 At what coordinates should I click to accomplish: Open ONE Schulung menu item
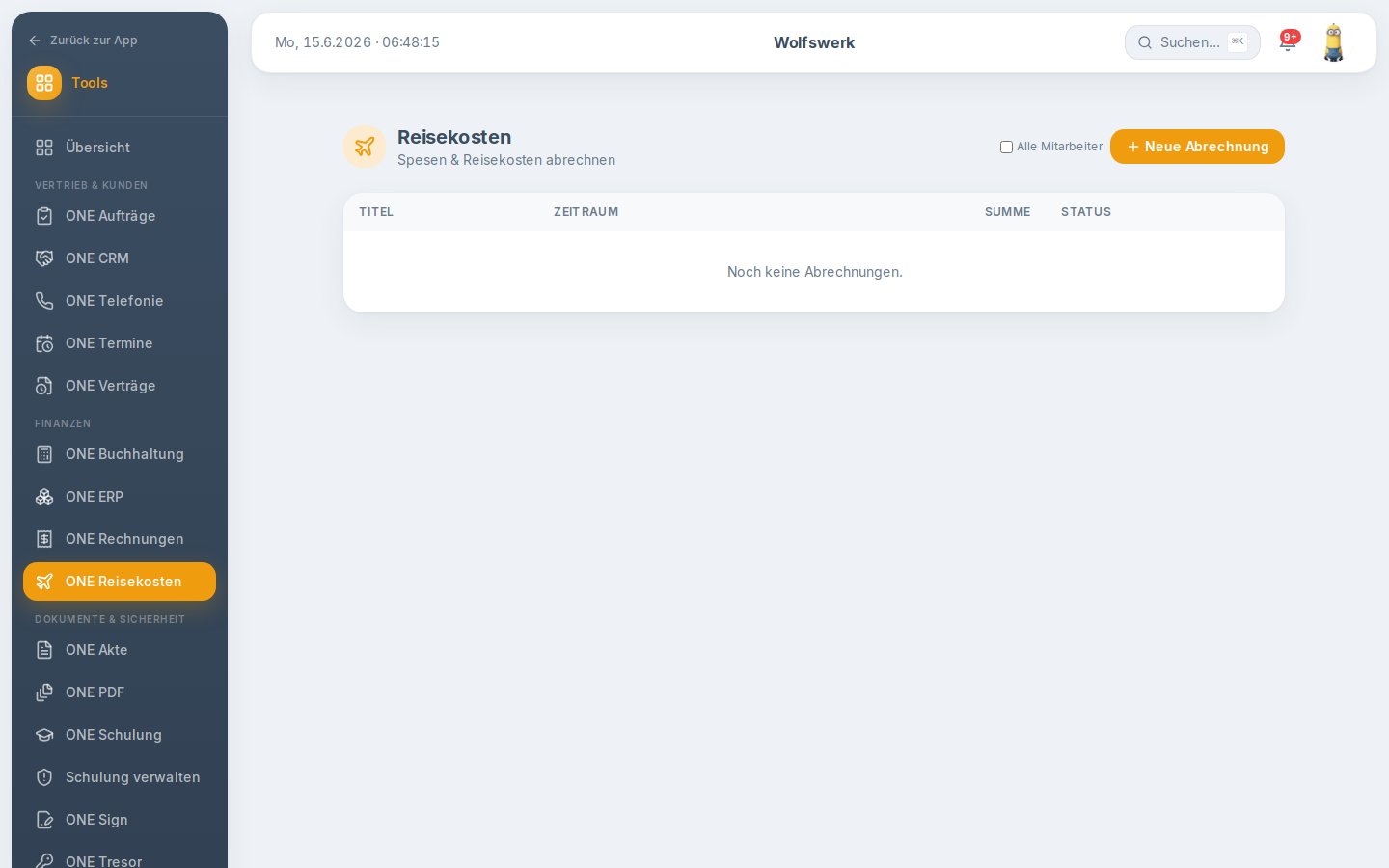tap(120, 735)
